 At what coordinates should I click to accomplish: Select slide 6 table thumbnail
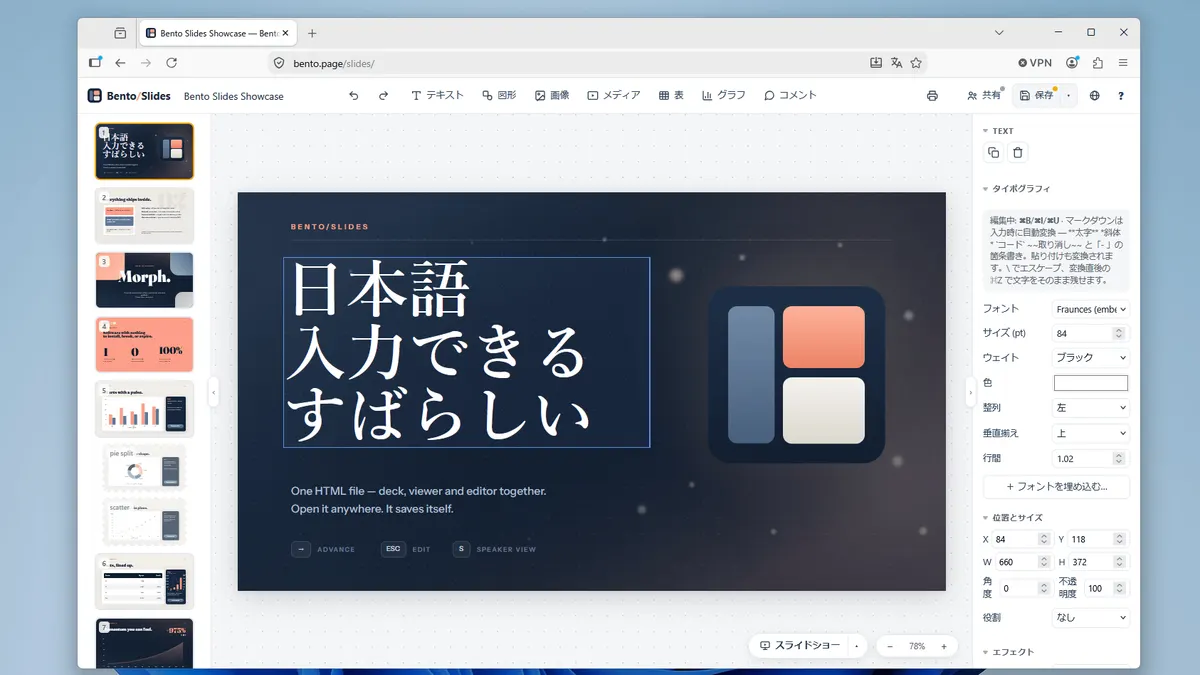tap(145, 582)
